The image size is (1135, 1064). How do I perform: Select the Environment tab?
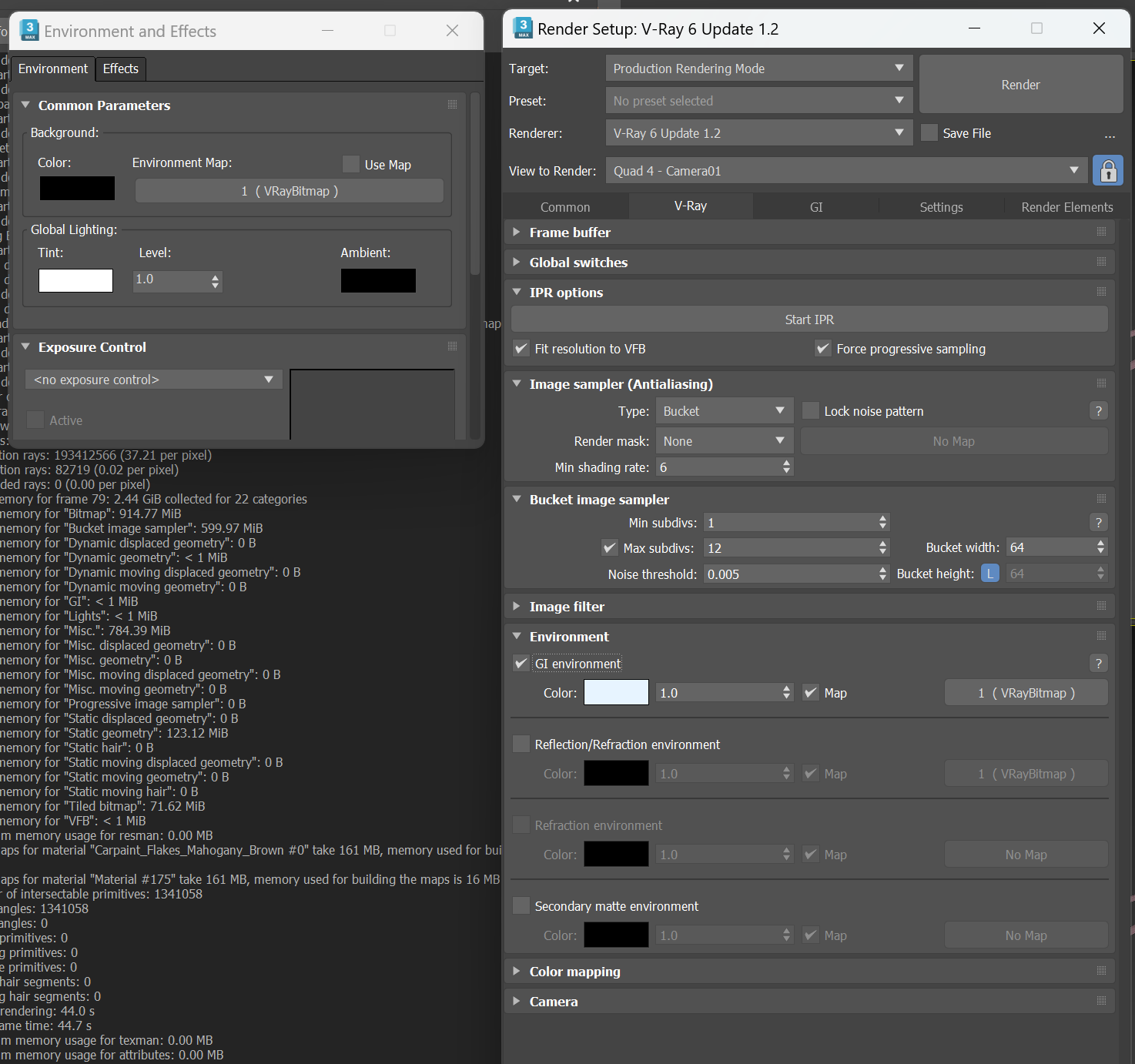[x=53, y=69]
